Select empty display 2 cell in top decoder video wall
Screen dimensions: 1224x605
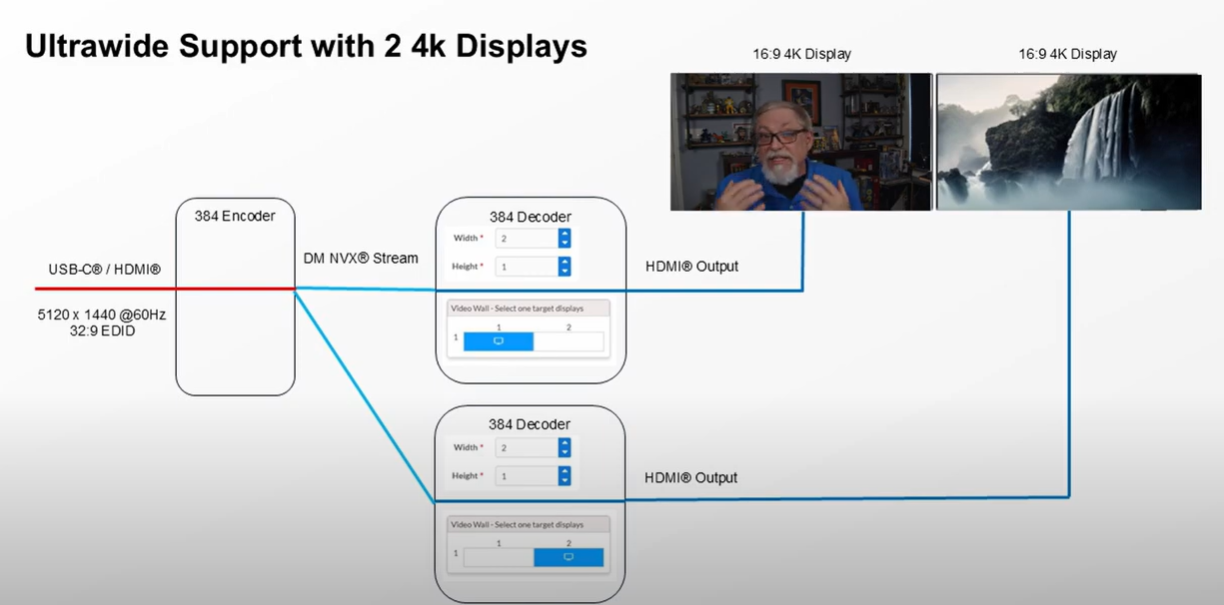(568, 341)
